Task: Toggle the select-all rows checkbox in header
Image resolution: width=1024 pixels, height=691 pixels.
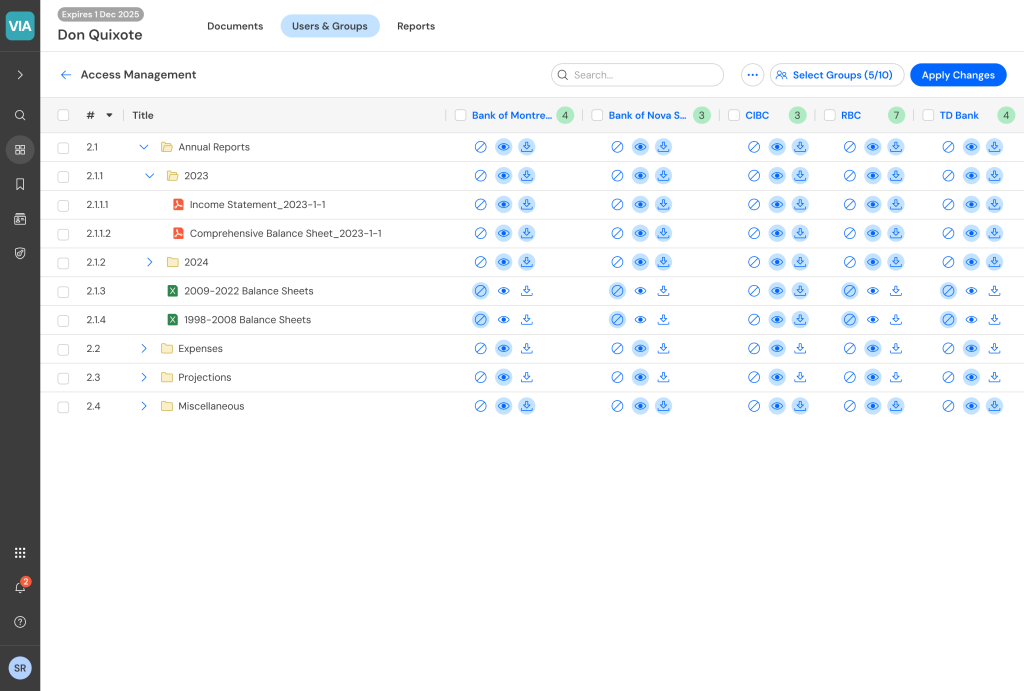Action: [63, 116]
